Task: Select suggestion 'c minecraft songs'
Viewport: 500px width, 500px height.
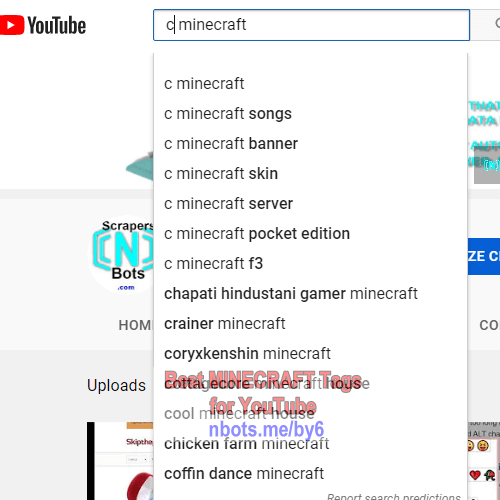Action: click(x=310, y=114)
